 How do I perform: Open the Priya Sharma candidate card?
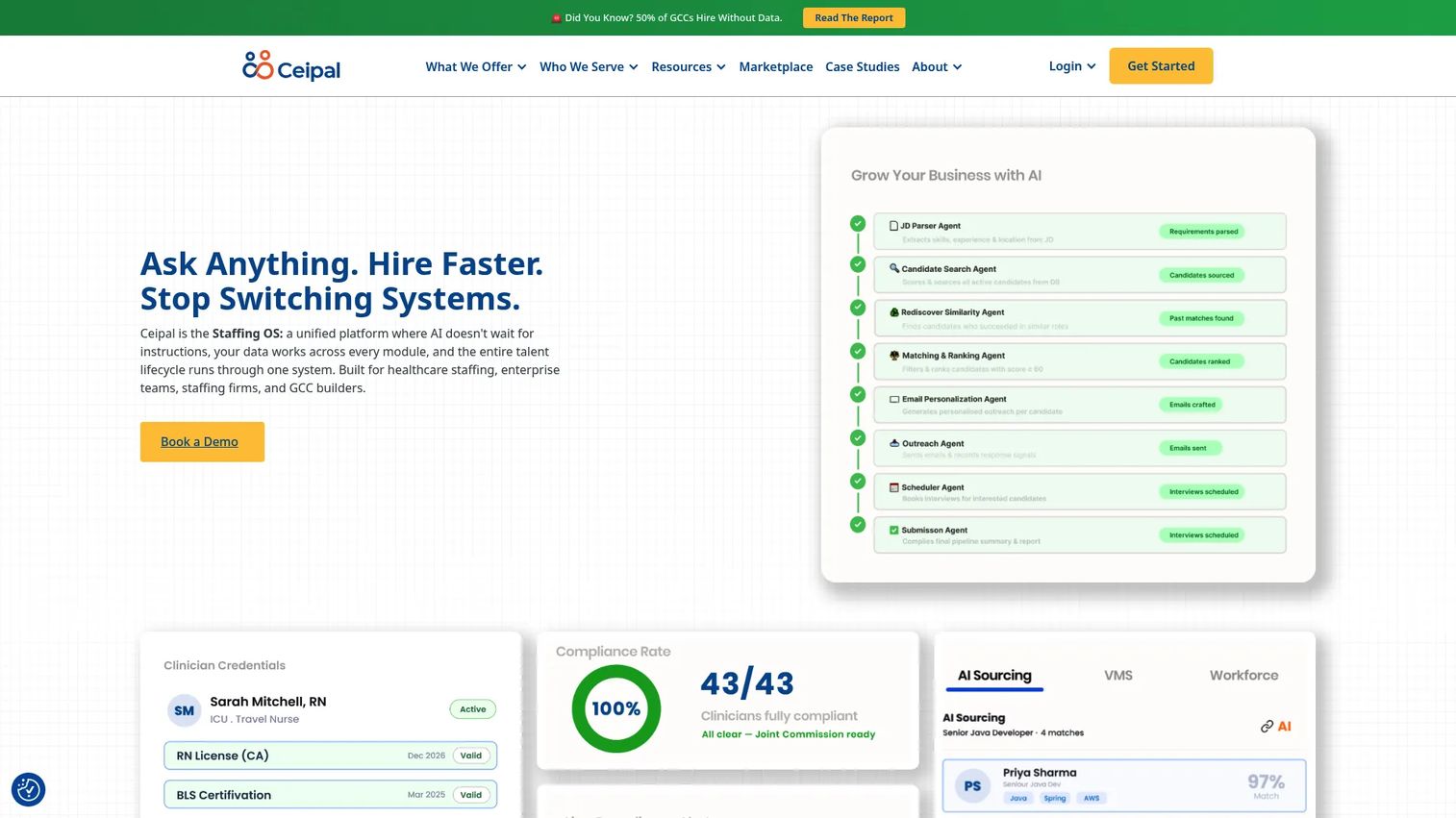(x=1124, y=785)
